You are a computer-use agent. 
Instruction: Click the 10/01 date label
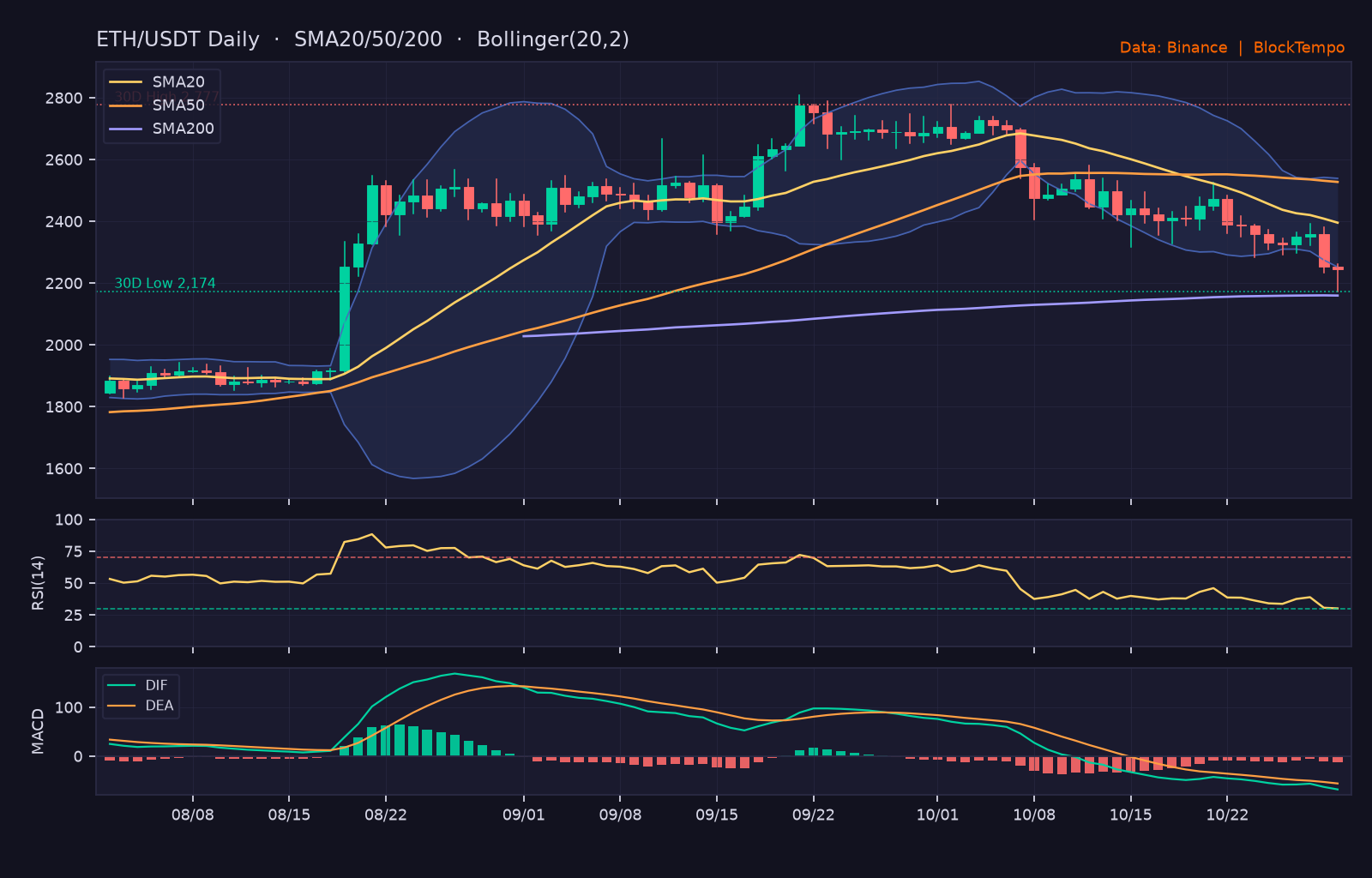(937, 815)
